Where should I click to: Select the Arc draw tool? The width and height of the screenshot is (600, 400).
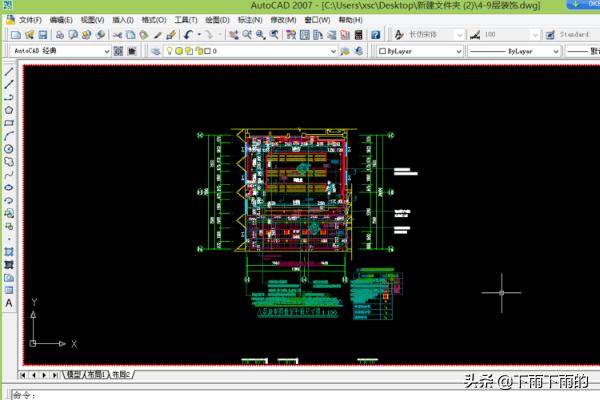9,136
